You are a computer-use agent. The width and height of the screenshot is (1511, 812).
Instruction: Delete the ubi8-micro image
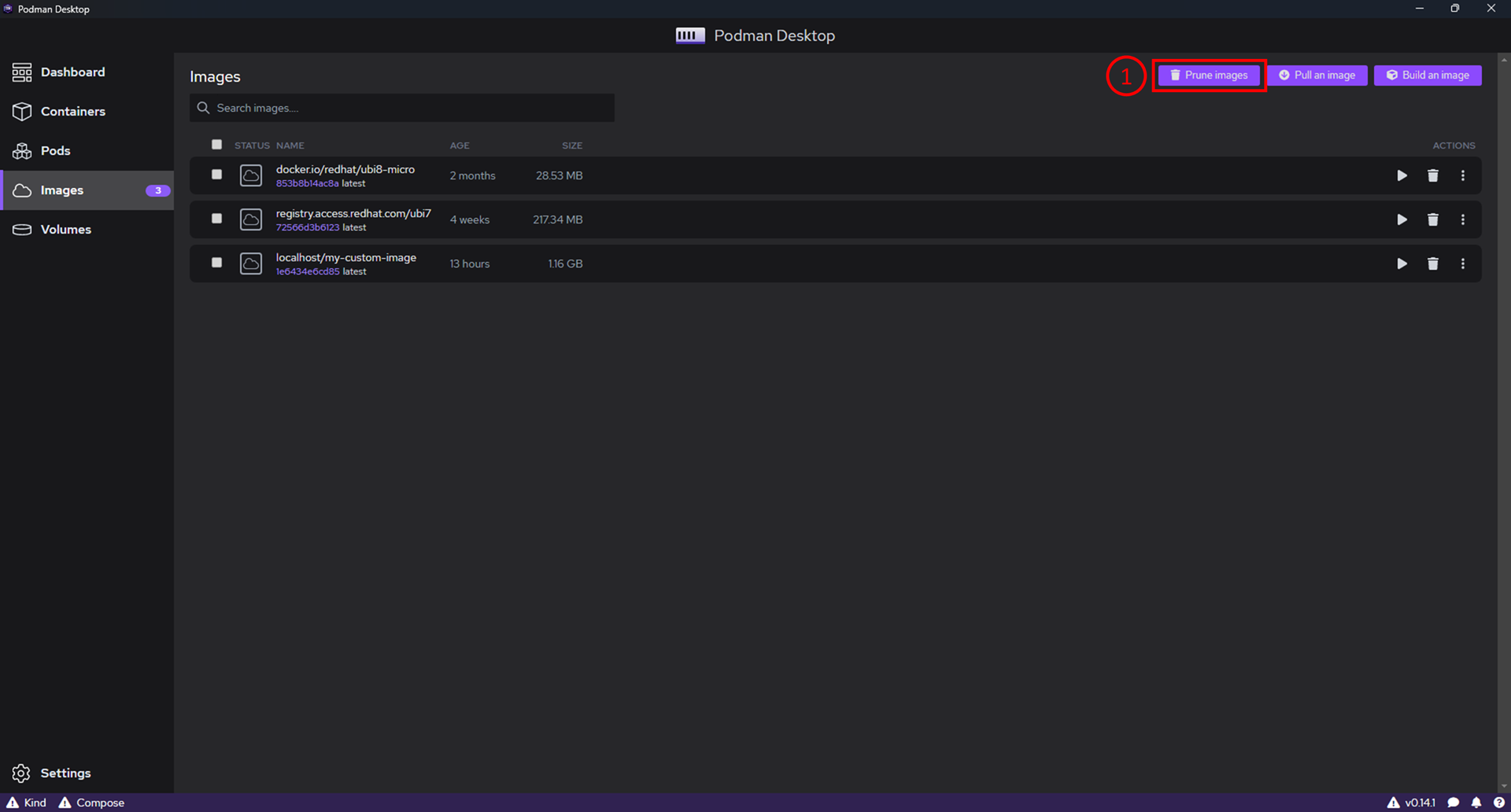tap(1433, 175)
